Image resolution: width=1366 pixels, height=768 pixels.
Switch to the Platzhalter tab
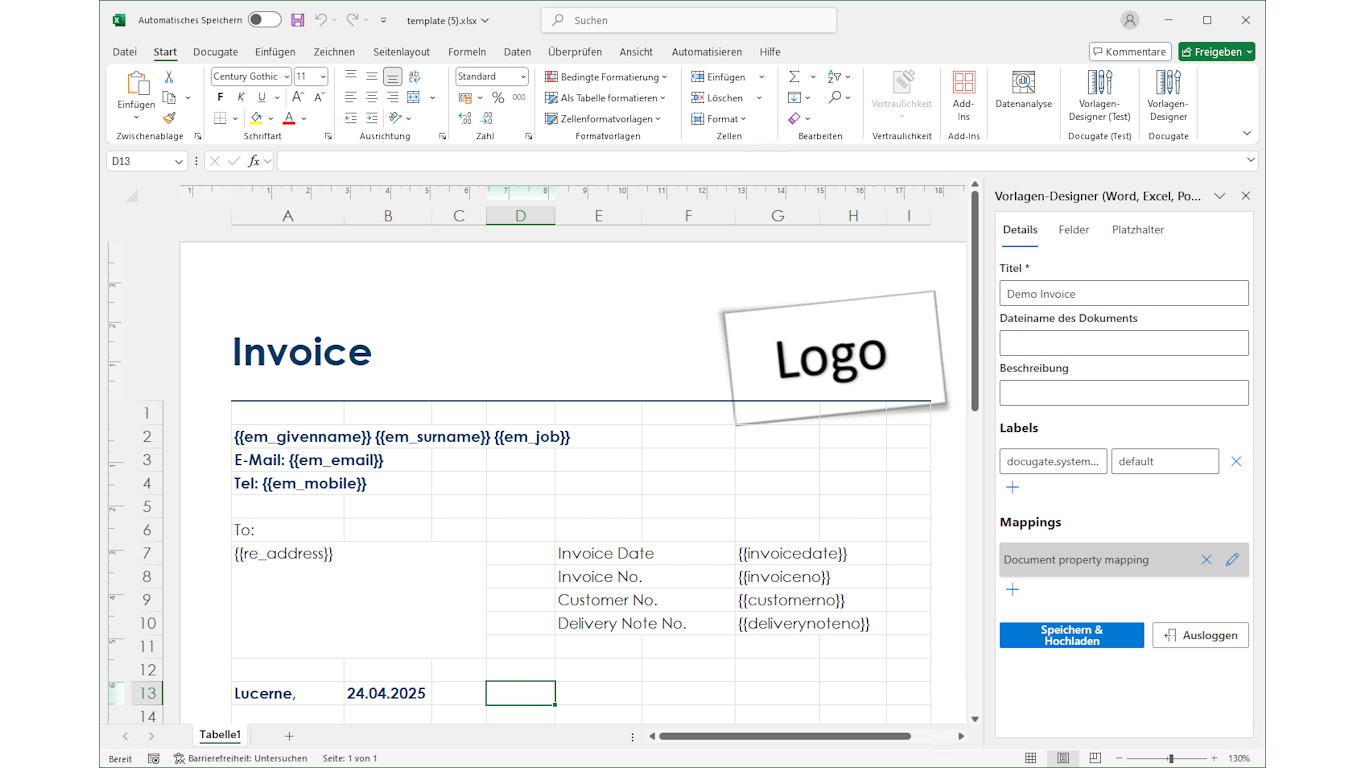pyautogui.click(x=1138, y=230)
